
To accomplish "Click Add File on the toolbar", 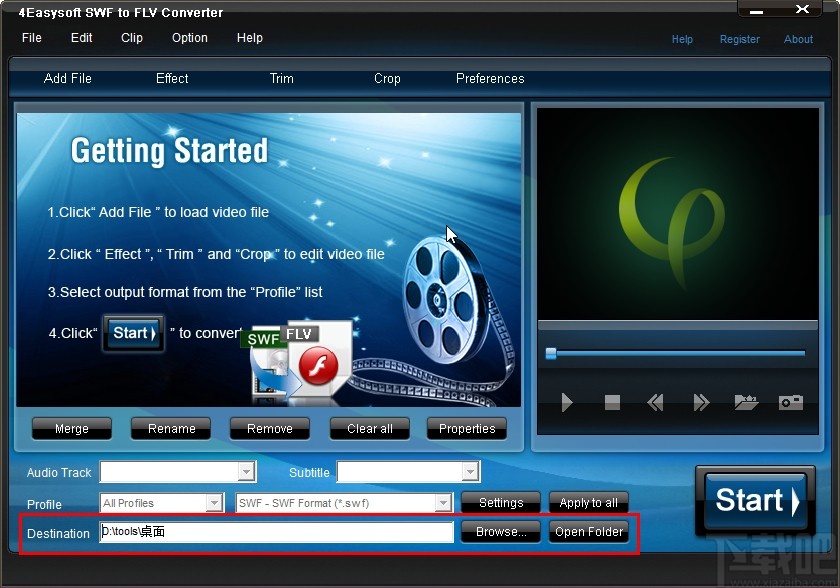I will [68, 78].
